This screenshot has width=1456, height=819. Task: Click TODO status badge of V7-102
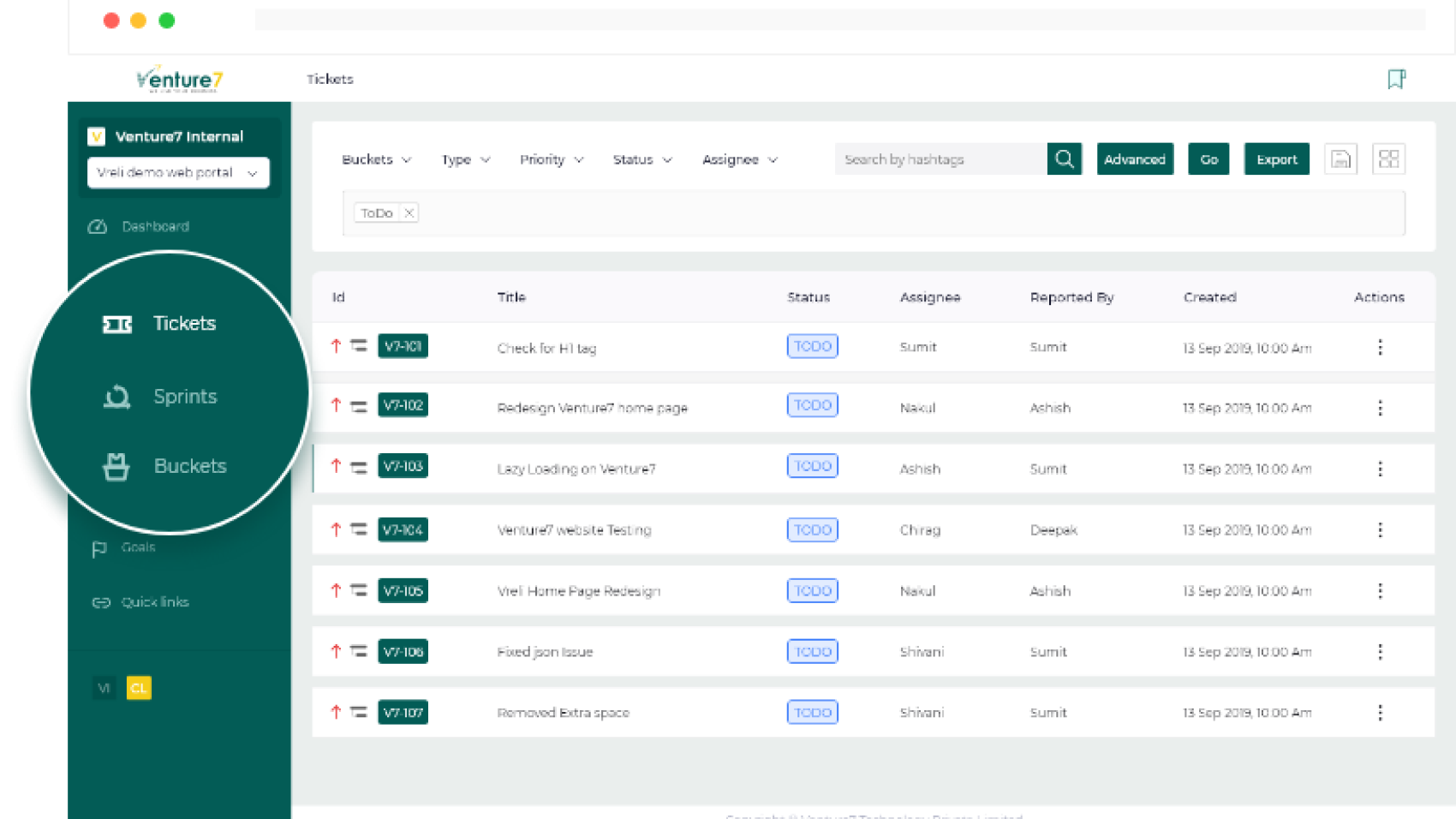(812, 405)
